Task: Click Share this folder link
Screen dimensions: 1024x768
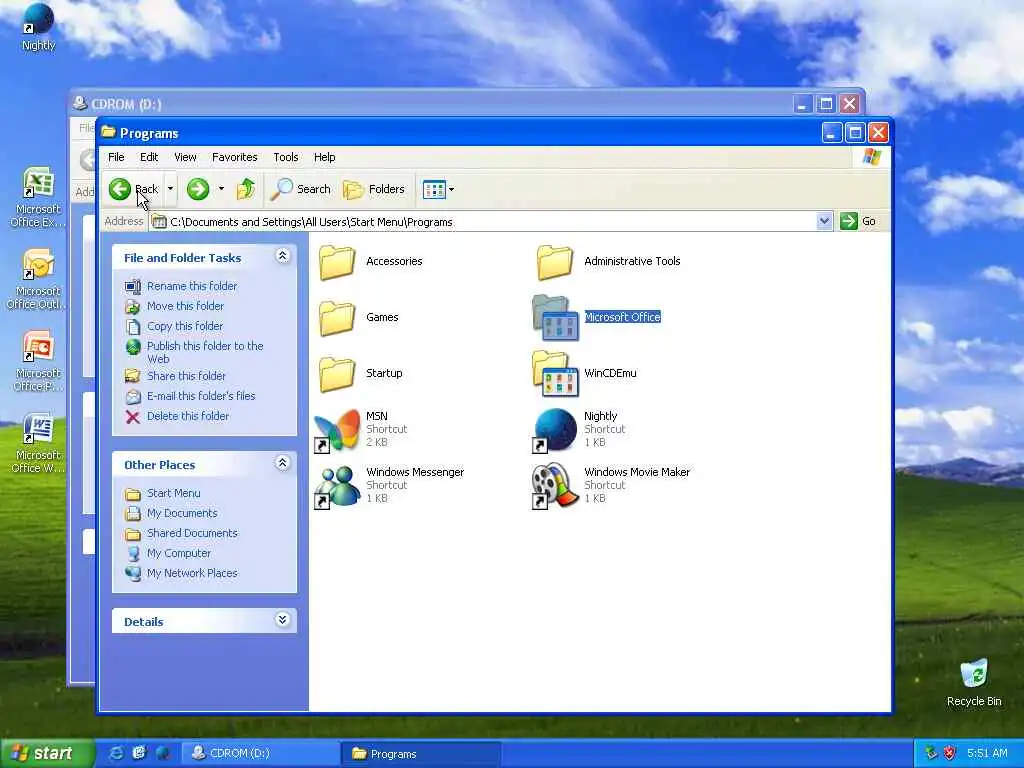Action: point(186,376)
